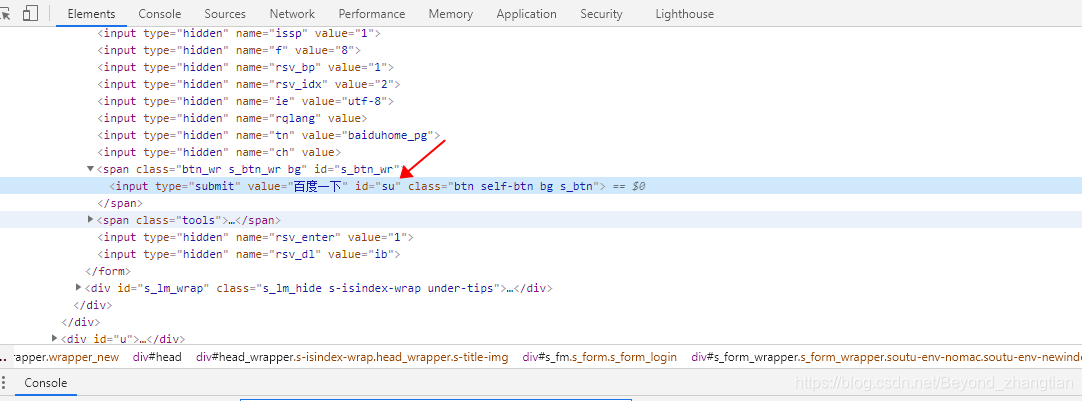
Task: Toggle the device toolbar icon
Action: (x=30, y=14)
